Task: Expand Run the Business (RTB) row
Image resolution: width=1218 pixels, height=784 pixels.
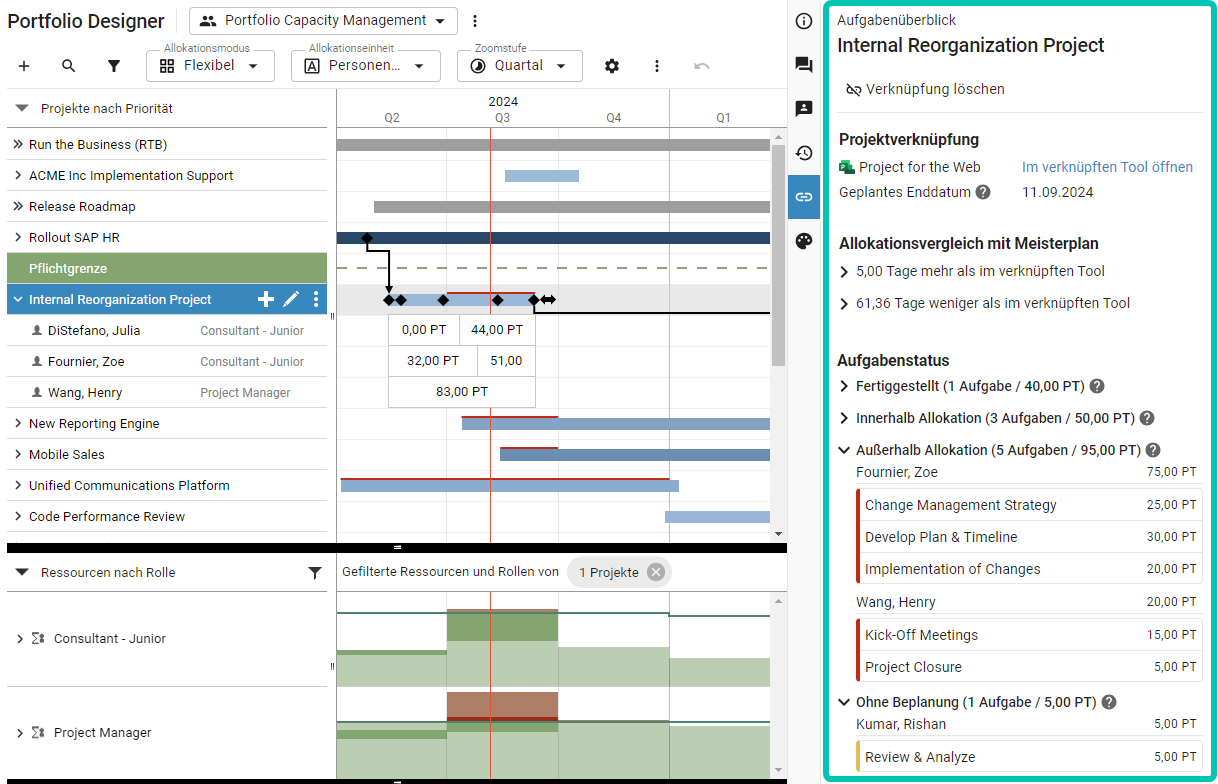Action: point(18,144)
